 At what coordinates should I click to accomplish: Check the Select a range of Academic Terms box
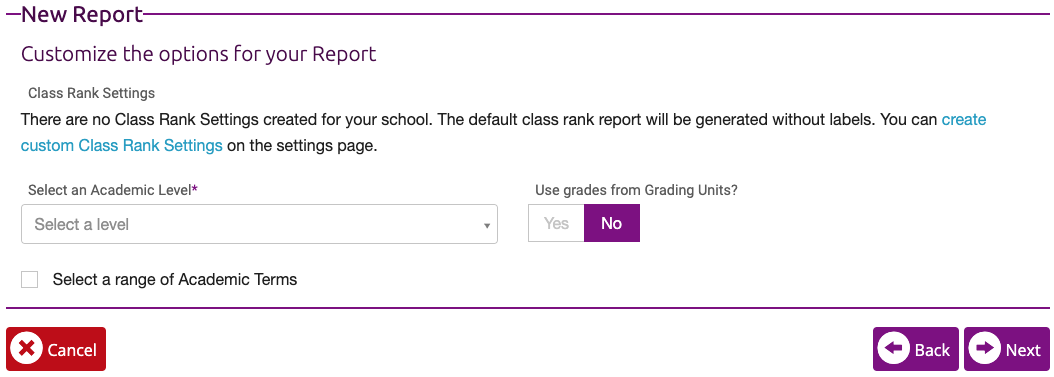coord(30,280)
